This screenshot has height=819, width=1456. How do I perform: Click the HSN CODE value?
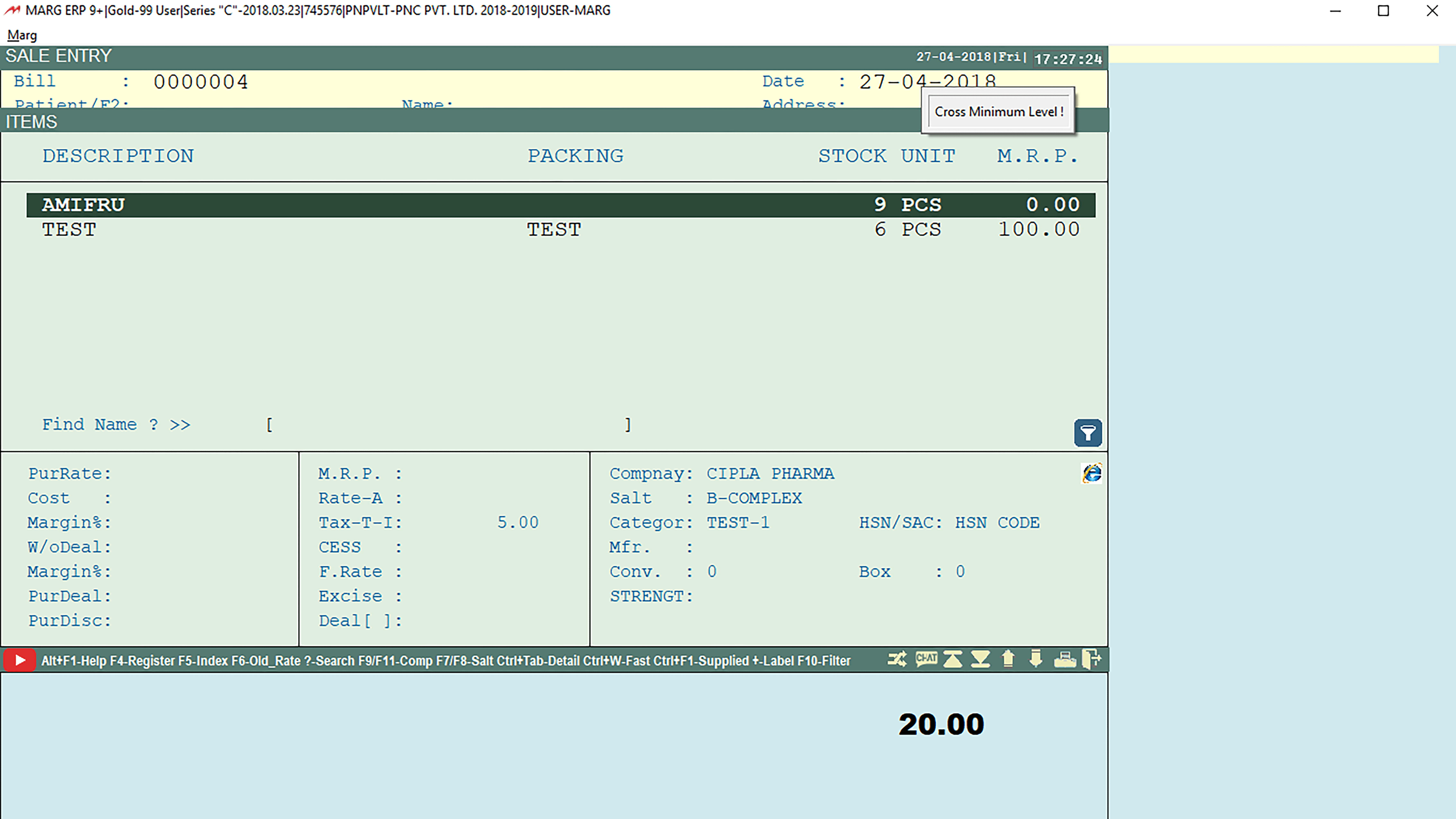point(997,522)
